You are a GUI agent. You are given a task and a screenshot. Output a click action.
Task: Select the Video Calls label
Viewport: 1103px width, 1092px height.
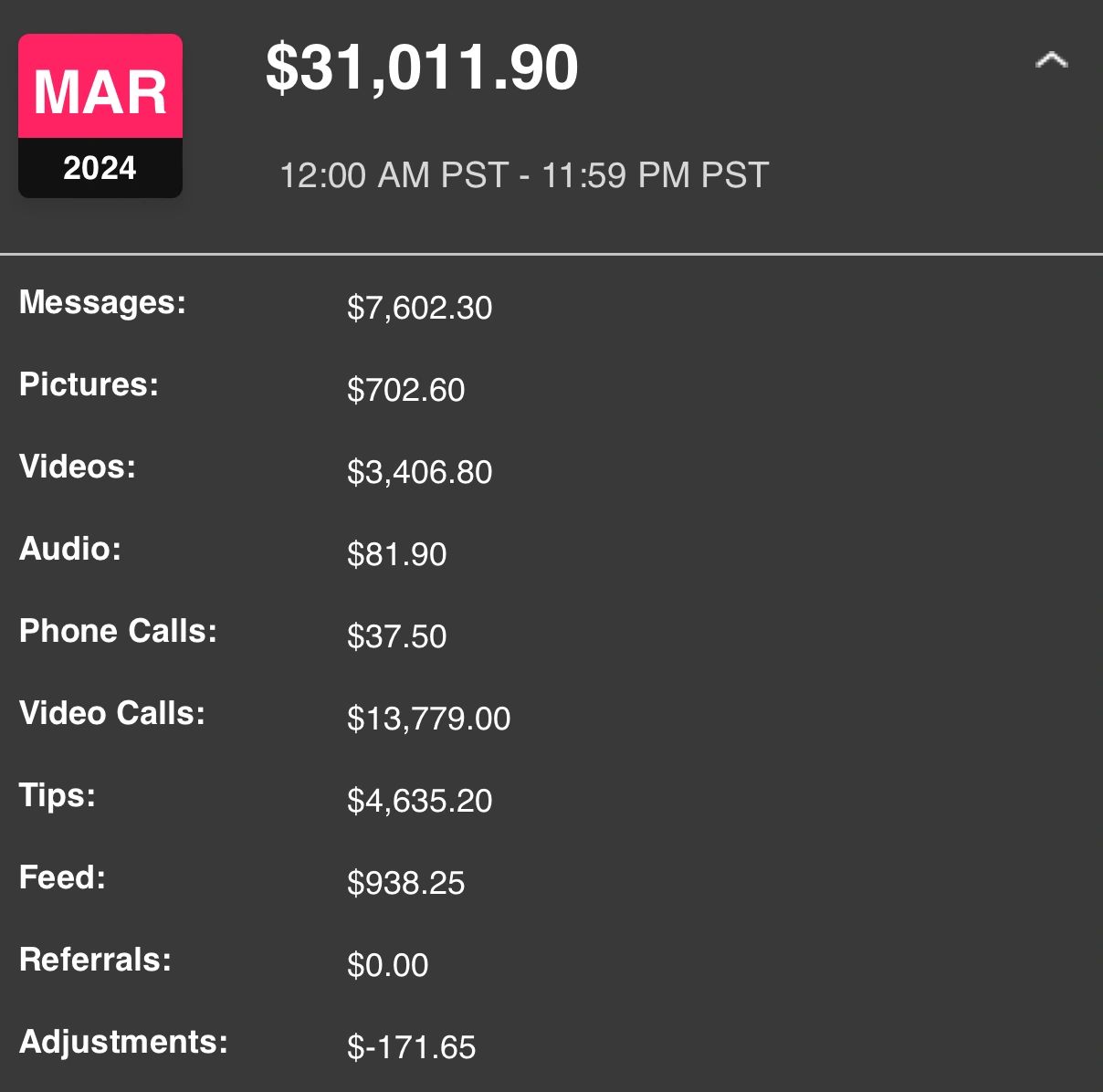point(112,713)
